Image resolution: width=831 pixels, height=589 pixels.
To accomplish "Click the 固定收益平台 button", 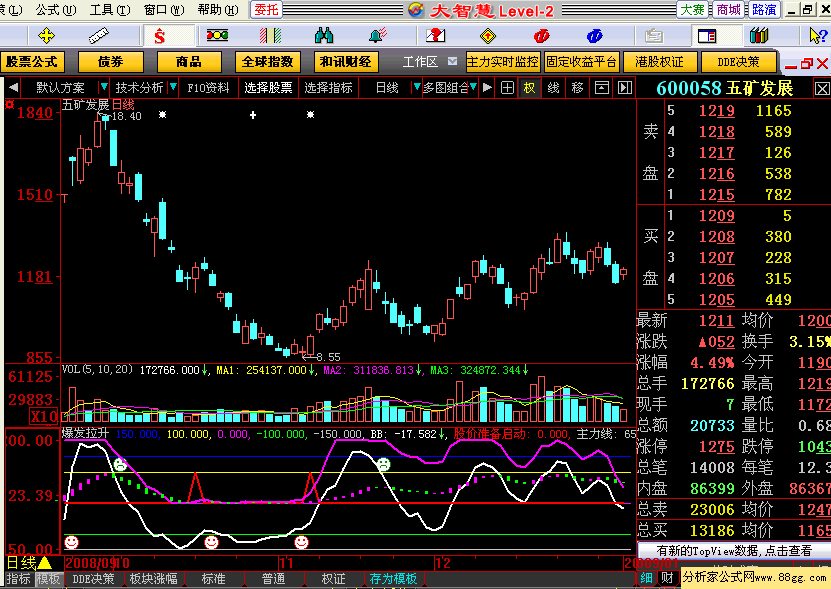I will pos(581,62).
